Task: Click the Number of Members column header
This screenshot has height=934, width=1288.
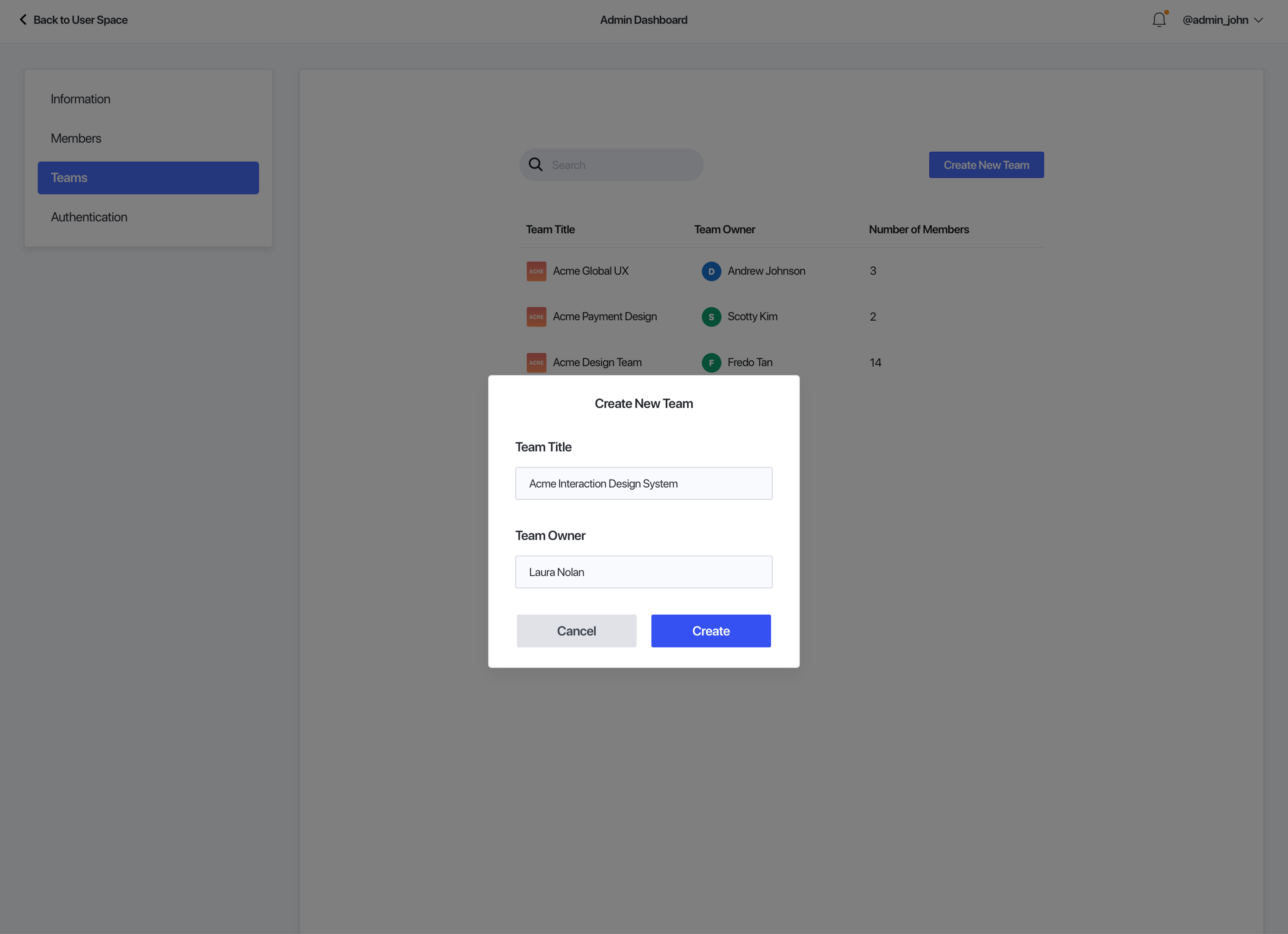Action: (x=919, y=230)
